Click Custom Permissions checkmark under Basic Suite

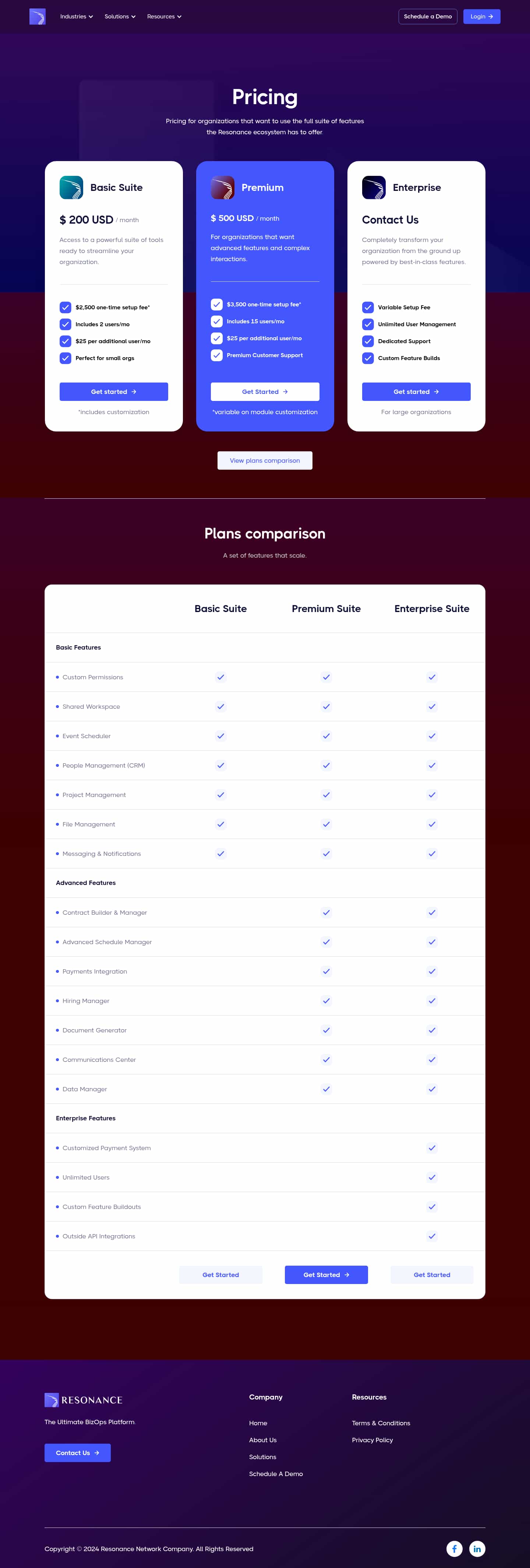pos(220,677)
